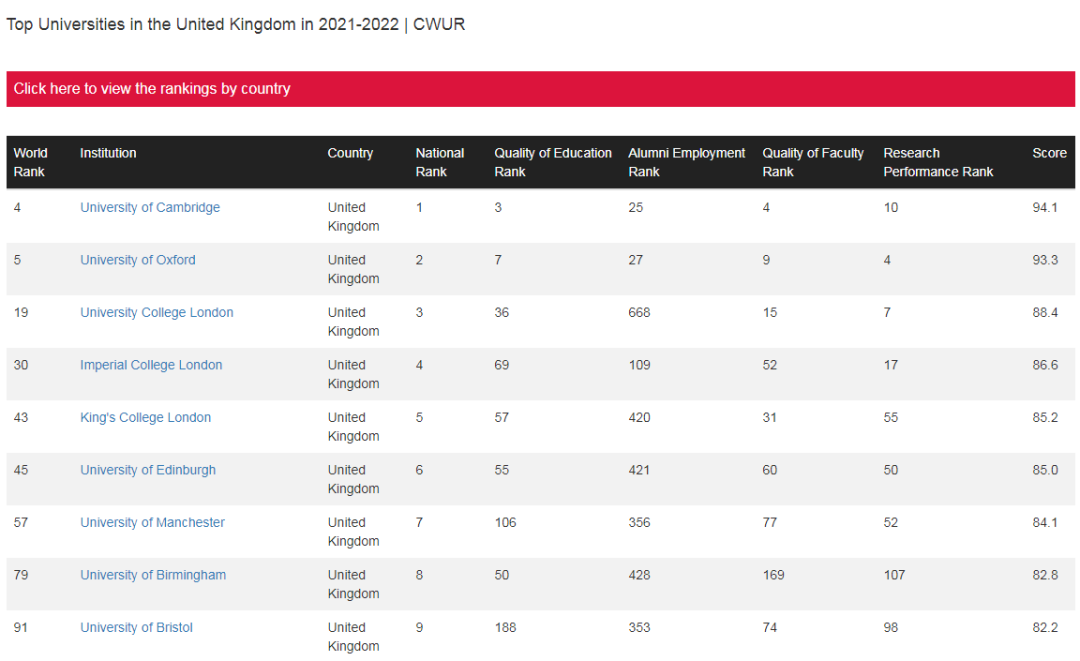The image size is (1080, 661).
Task: Open University of Manchester link
Action: (x=152, y=522)
